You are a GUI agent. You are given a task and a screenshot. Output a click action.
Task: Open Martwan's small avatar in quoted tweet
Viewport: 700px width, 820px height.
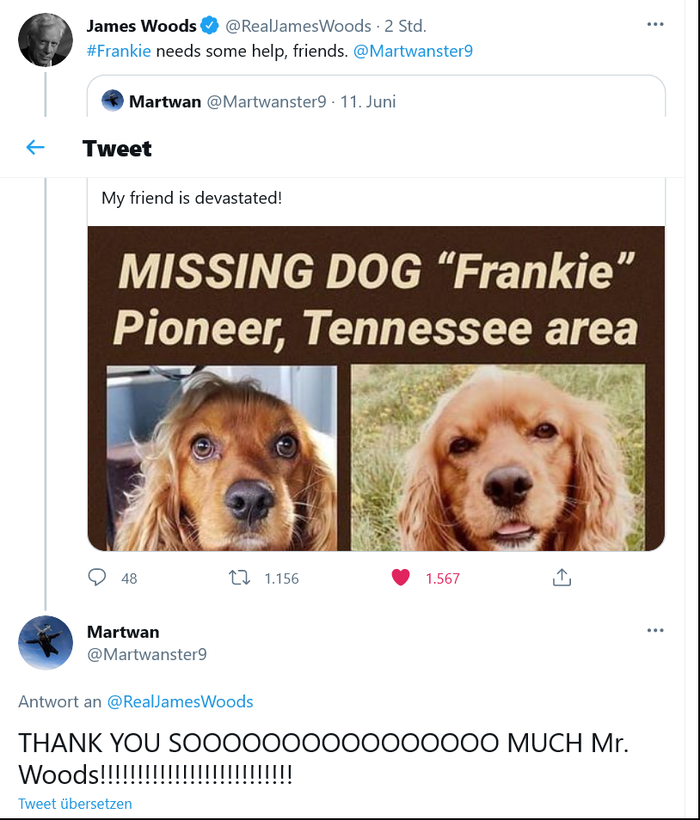click(x=113, y=101)
